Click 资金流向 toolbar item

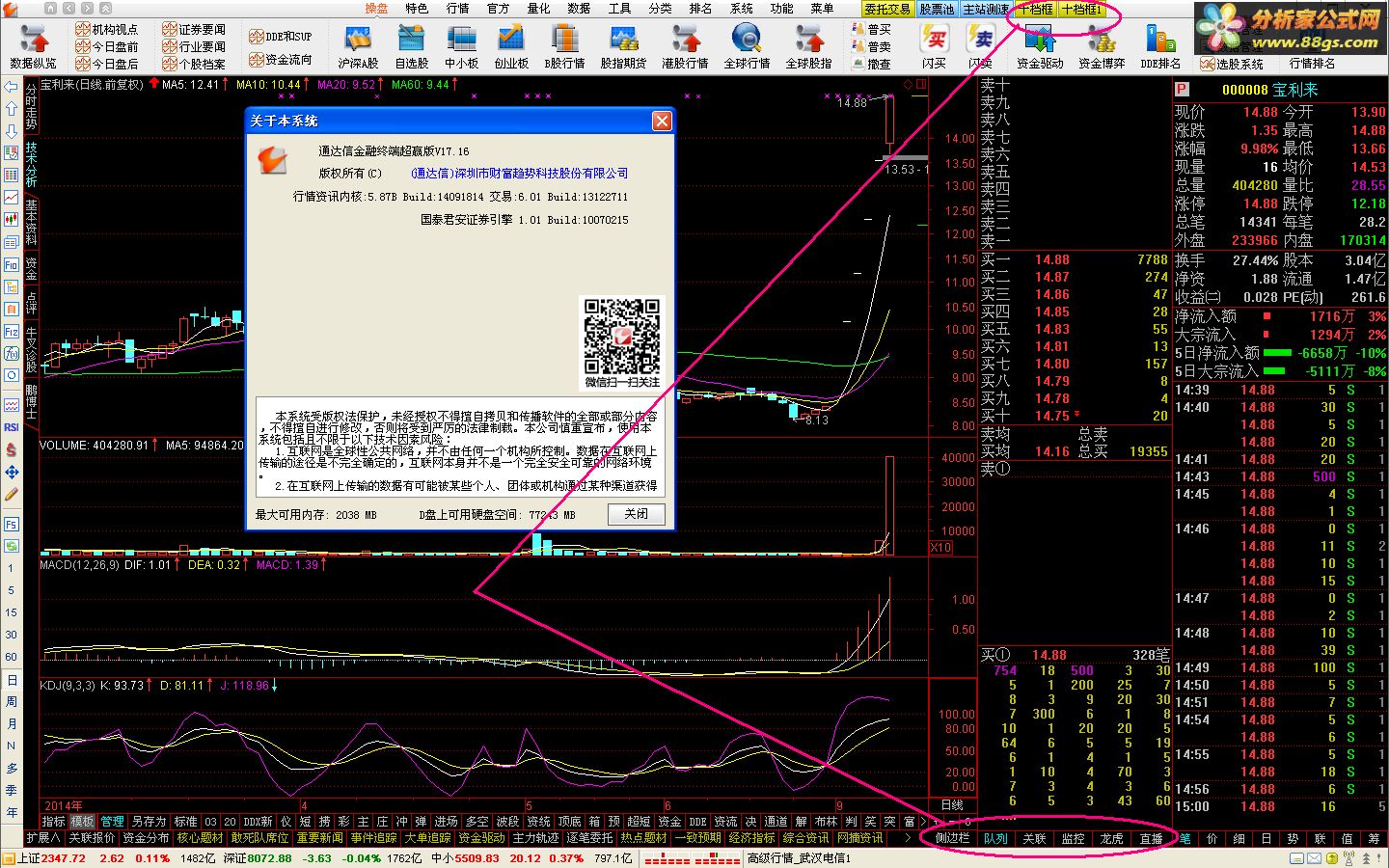tap(281, 59)
